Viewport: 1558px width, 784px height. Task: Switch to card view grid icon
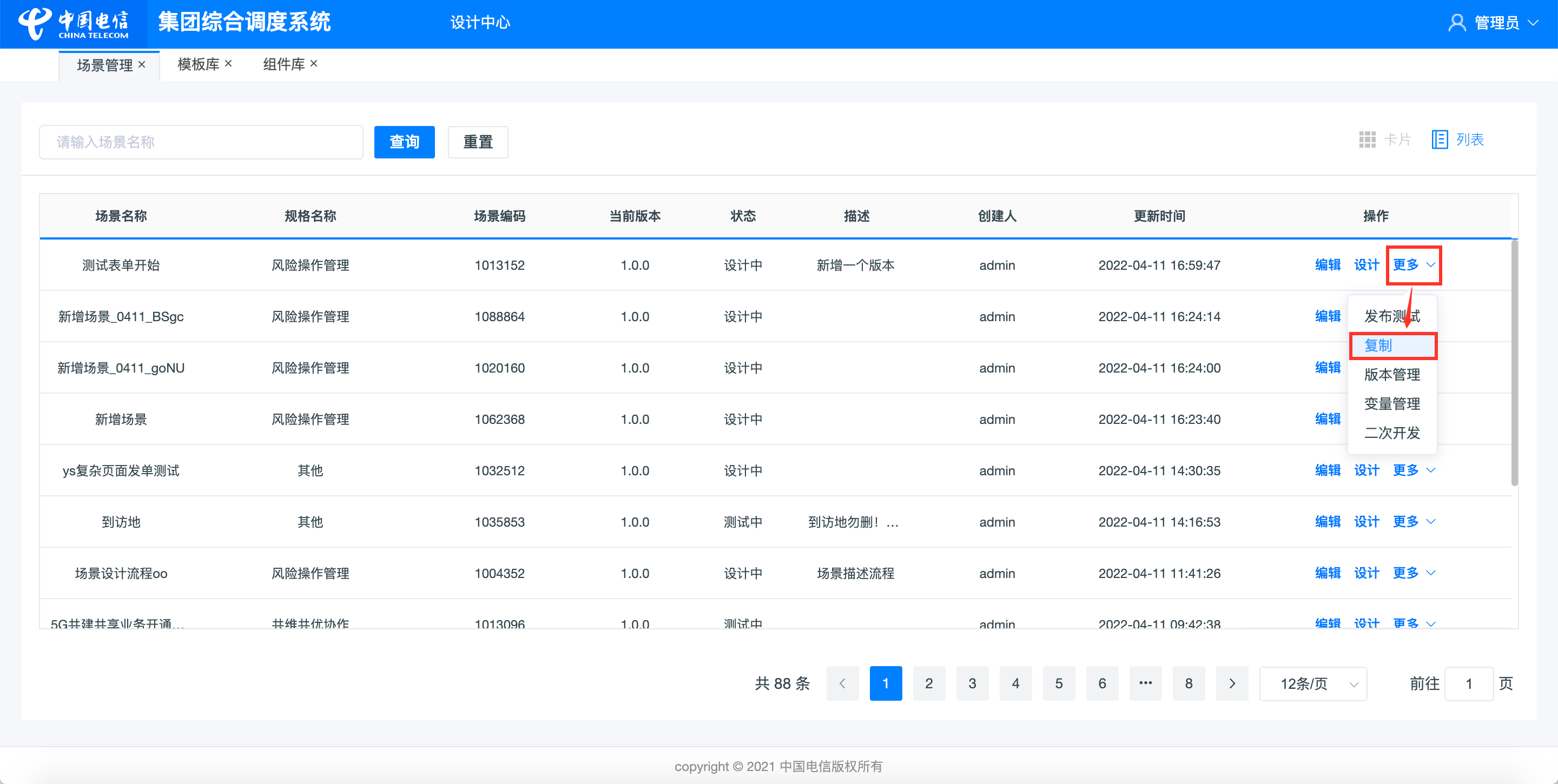tap(1367, 139)
